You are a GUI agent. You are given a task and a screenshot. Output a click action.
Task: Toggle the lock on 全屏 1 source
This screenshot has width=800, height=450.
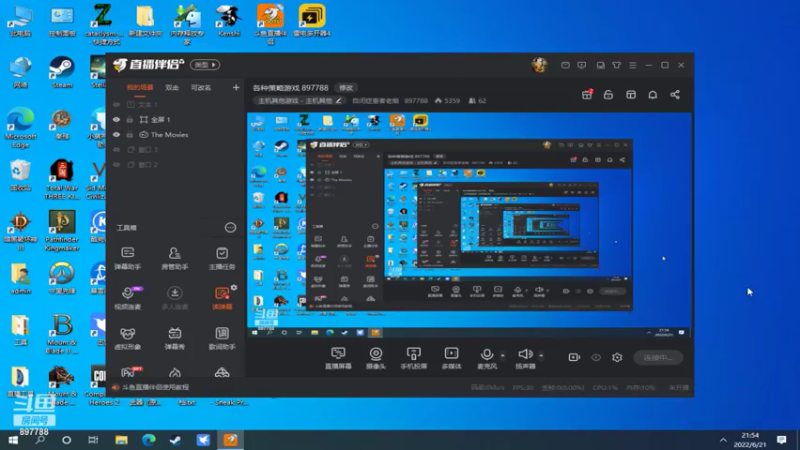130,119
